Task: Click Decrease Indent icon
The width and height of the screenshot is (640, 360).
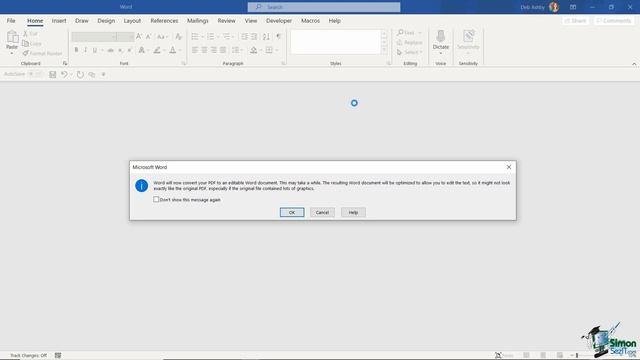Action: point(244,37)
